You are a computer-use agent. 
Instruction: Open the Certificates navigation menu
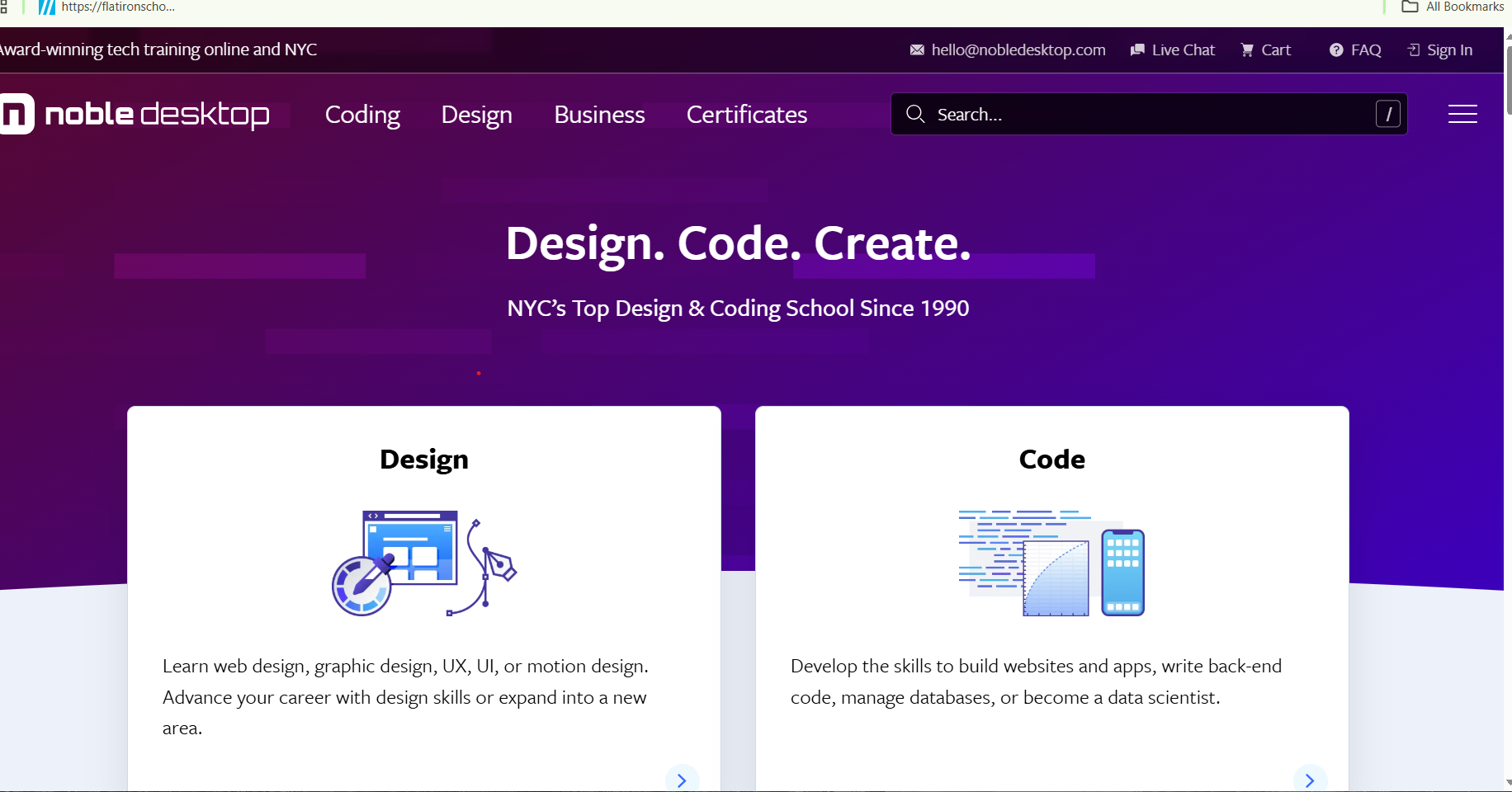pyautogui.click(x=746, y=115)
